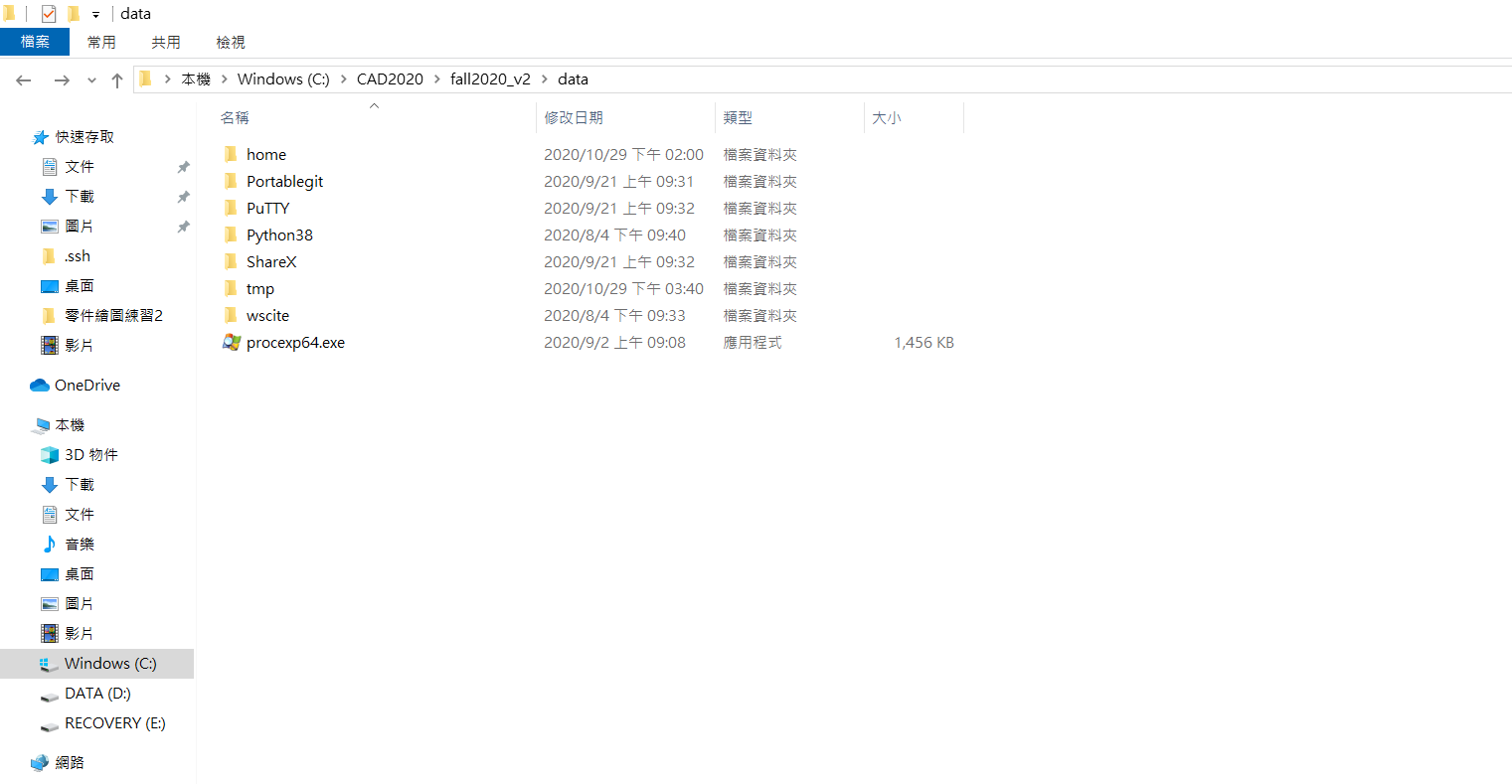The image size is (1512, 784).
Task: Open 零件繪圖練習2 folder in navigation pane
Action: (113, 316)
